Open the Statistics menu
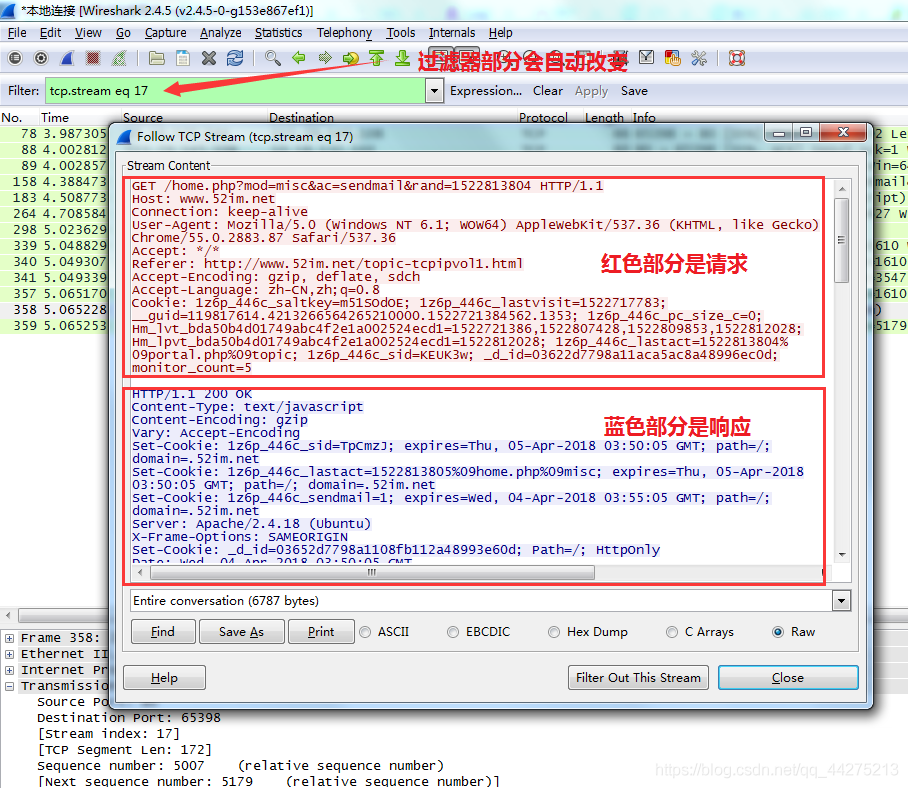This screenshot has width=908, height=788. (279, 33)
